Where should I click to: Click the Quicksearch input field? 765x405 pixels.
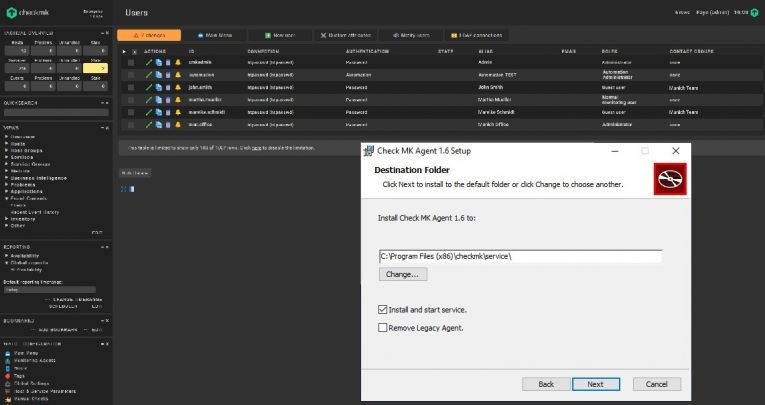[x=56, y=112]
